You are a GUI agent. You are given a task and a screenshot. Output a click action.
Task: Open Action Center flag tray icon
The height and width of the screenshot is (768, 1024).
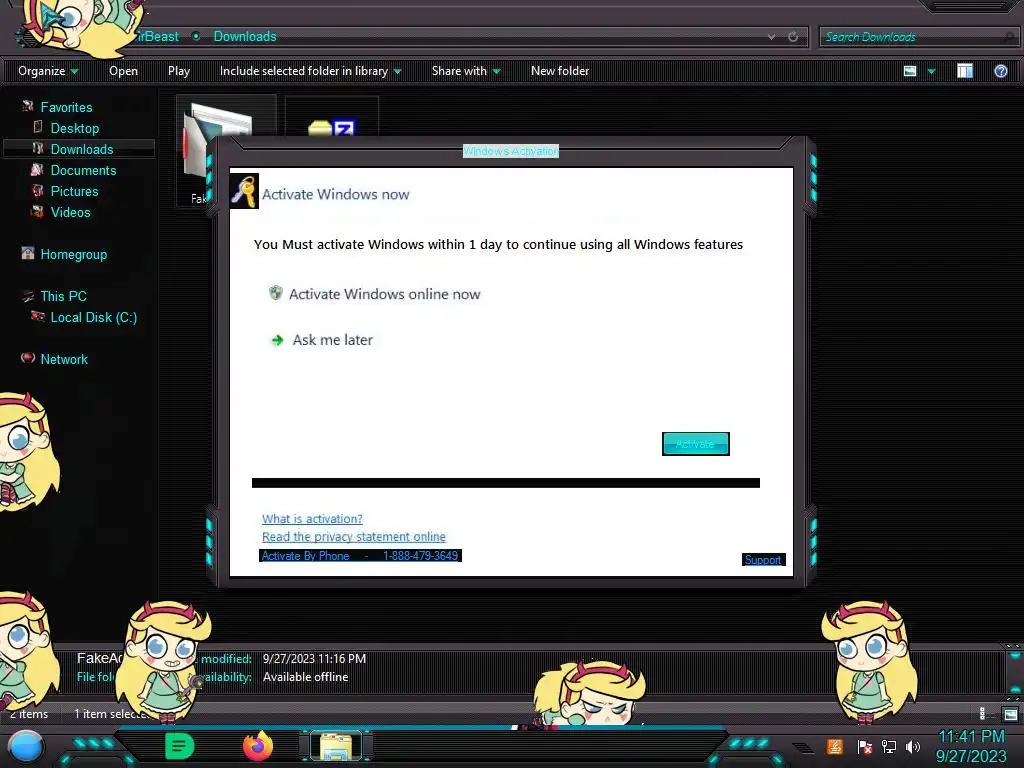(864, 746)
